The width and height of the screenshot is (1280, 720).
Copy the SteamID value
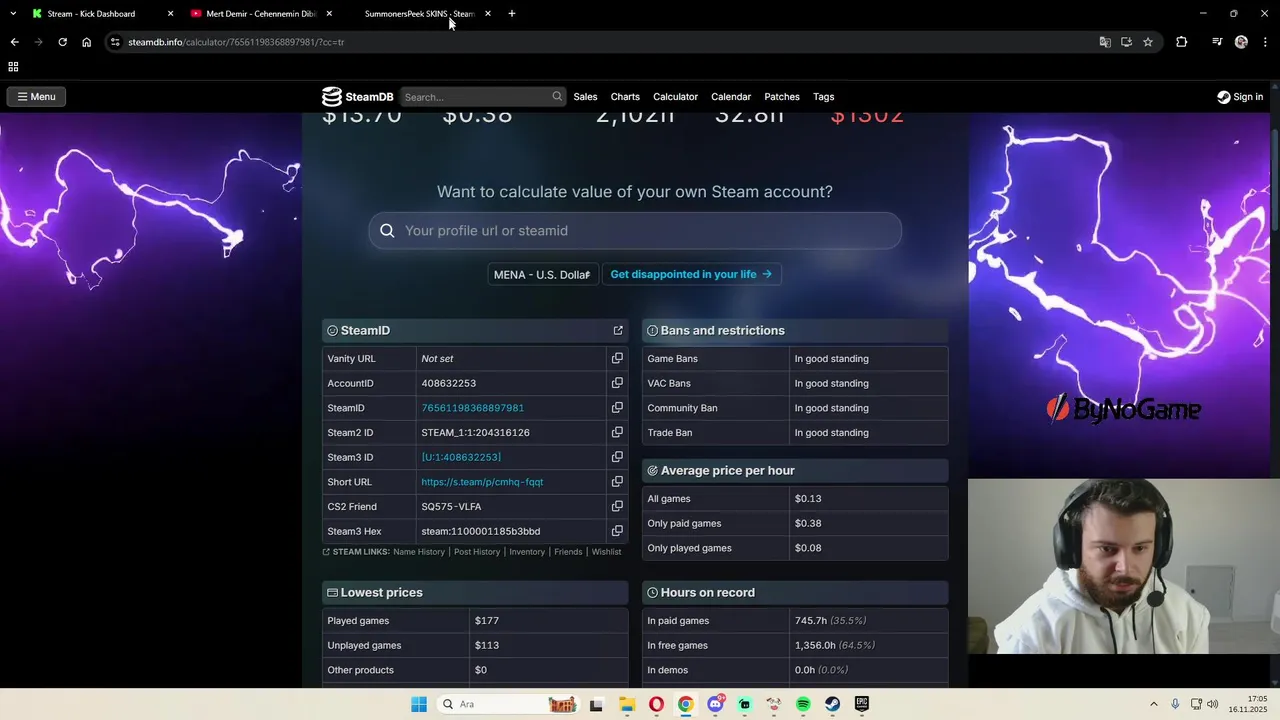(x=617, y=408)
